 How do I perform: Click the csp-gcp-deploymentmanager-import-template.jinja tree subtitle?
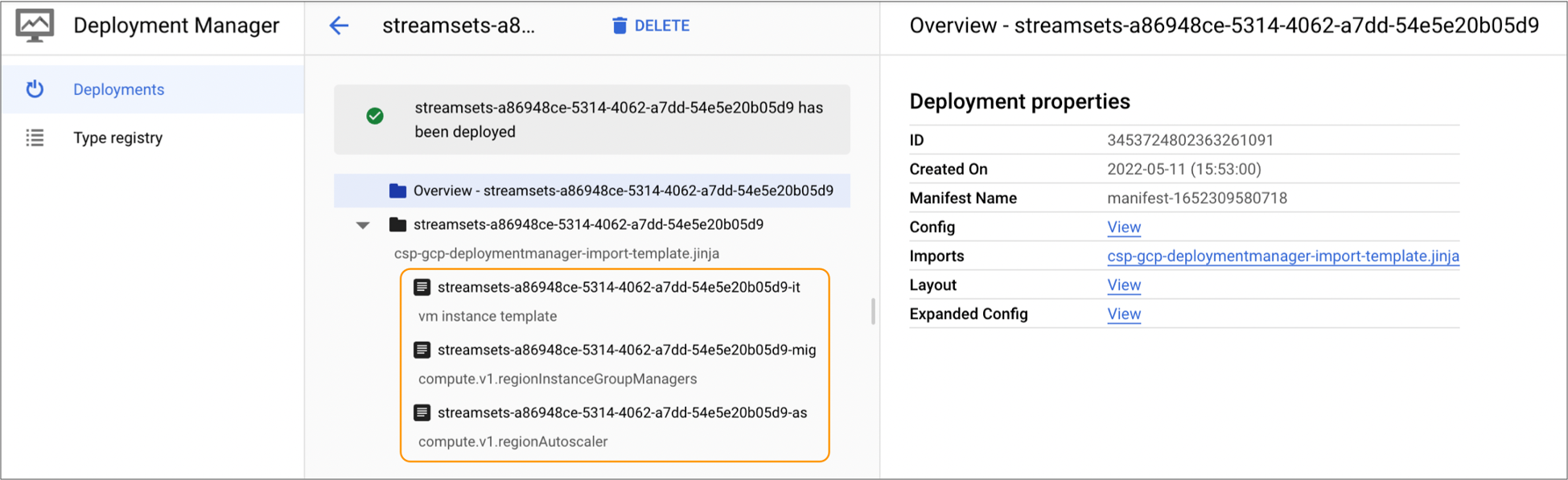coord(557,253)
